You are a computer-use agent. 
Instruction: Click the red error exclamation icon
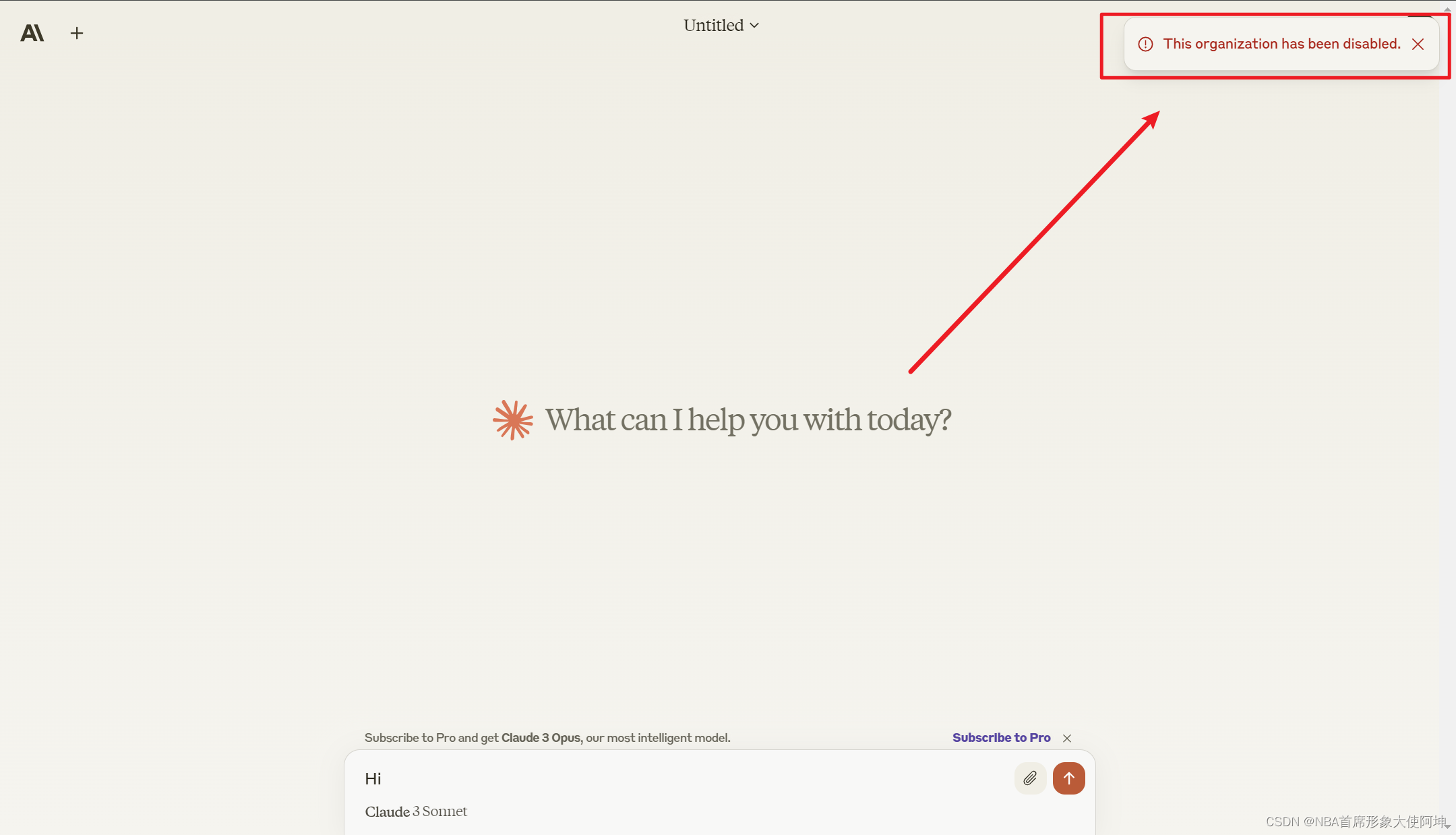(x=1145, y=45)
